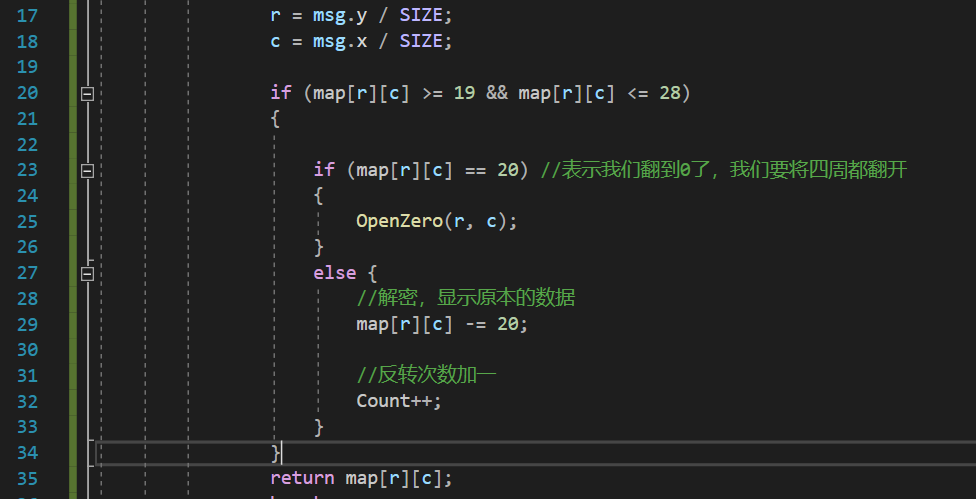
Task: Click the green change marker beside line 29
Action: 73,324
